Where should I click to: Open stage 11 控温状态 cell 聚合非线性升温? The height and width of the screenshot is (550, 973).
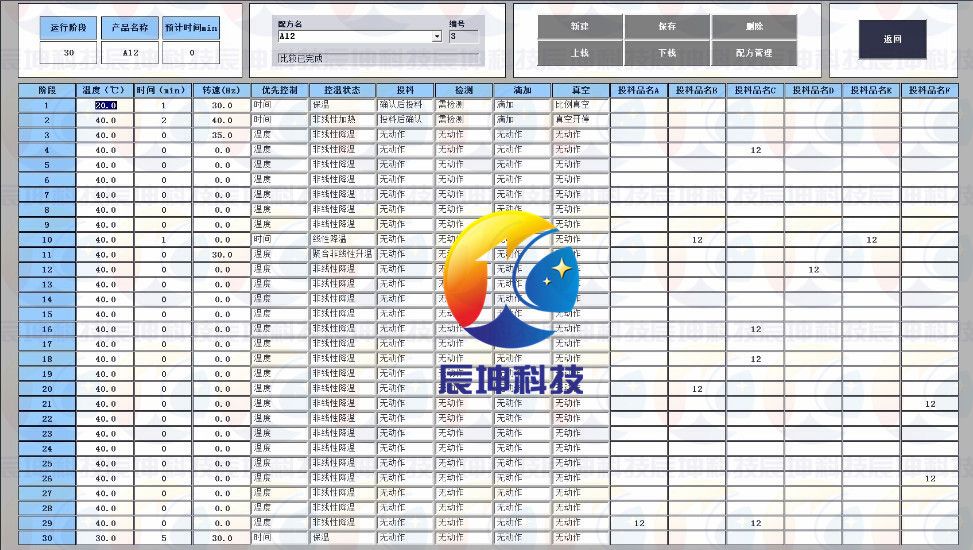point(343,254)
